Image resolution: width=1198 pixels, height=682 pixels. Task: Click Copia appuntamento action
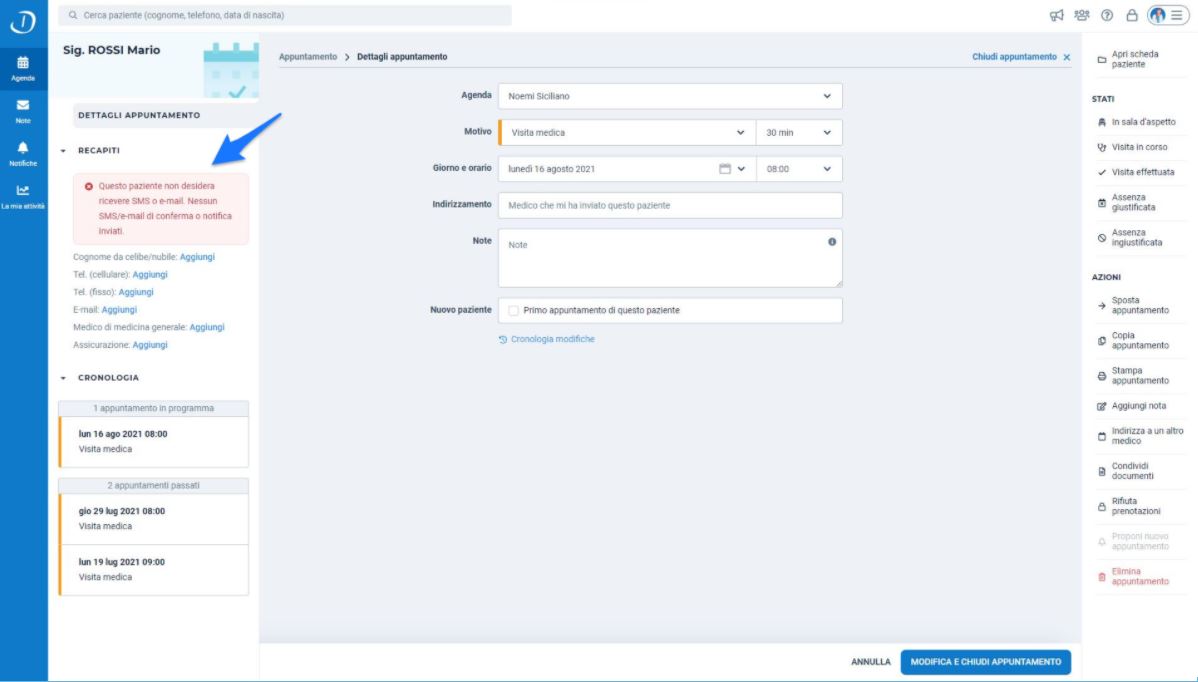pos(1134,341)
